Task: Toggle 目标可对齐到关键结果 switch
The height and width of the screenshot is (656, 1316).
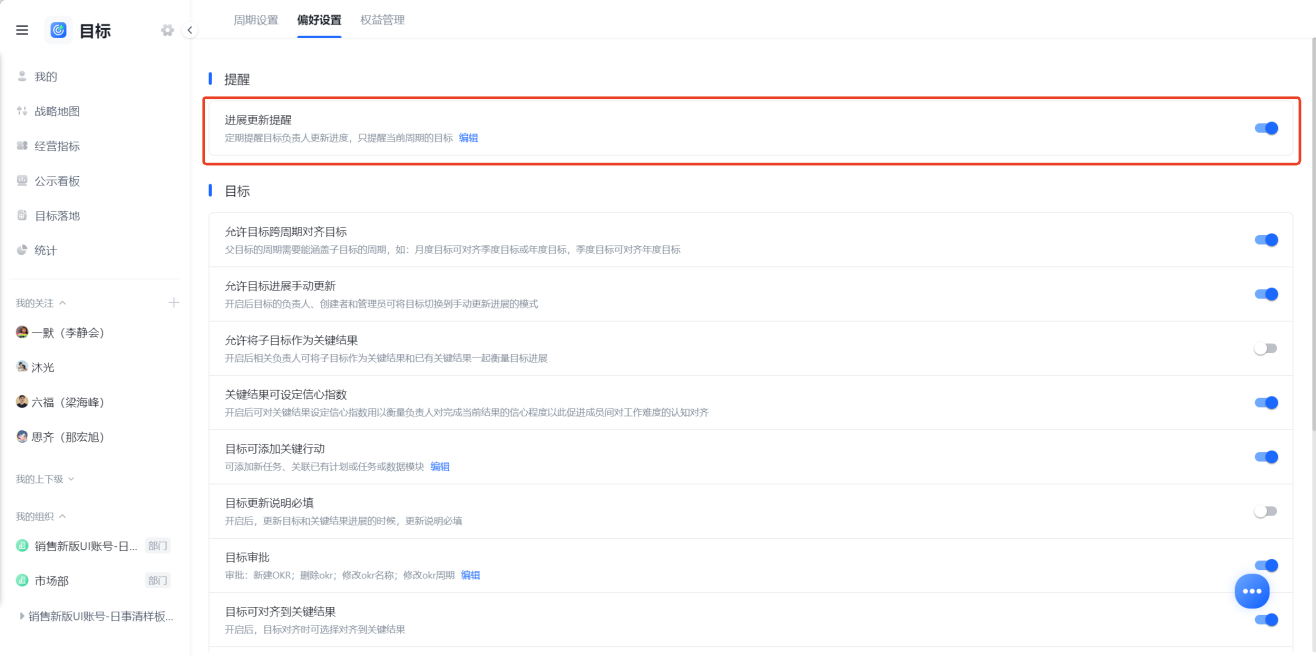Action: coord(1266,620)
